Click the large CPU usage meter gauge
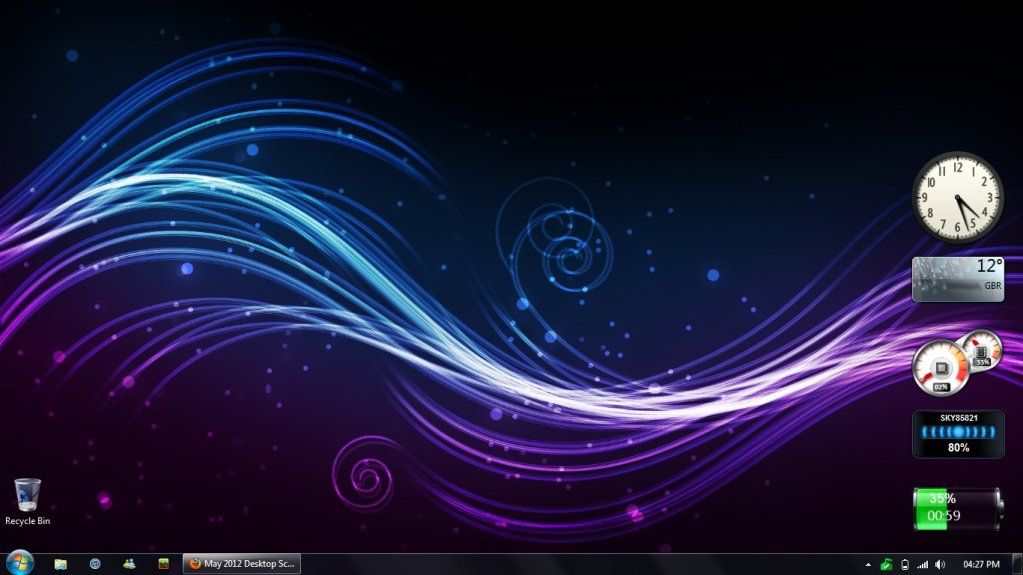This screenshot has height=575, width=1023. [x=940, y=369]
